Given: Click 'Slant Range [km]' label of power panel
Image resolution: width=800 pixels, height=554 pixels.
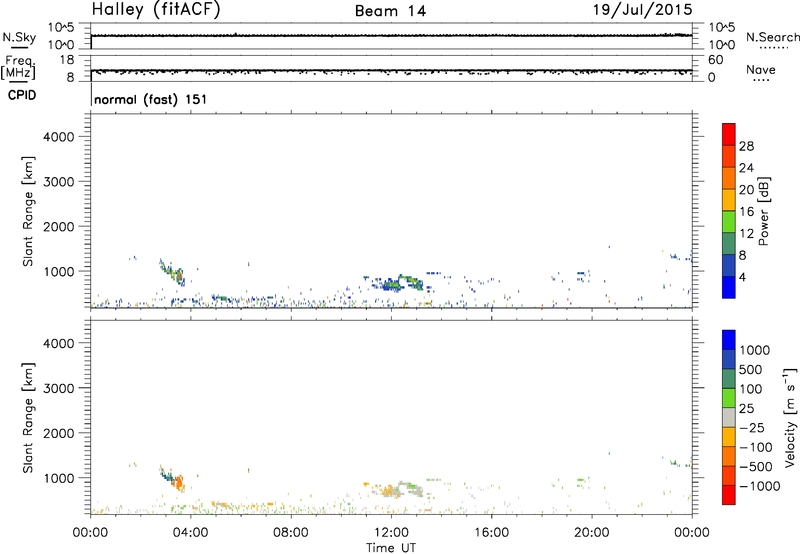Looking at the screenshot, I should (x=28, y=211).
